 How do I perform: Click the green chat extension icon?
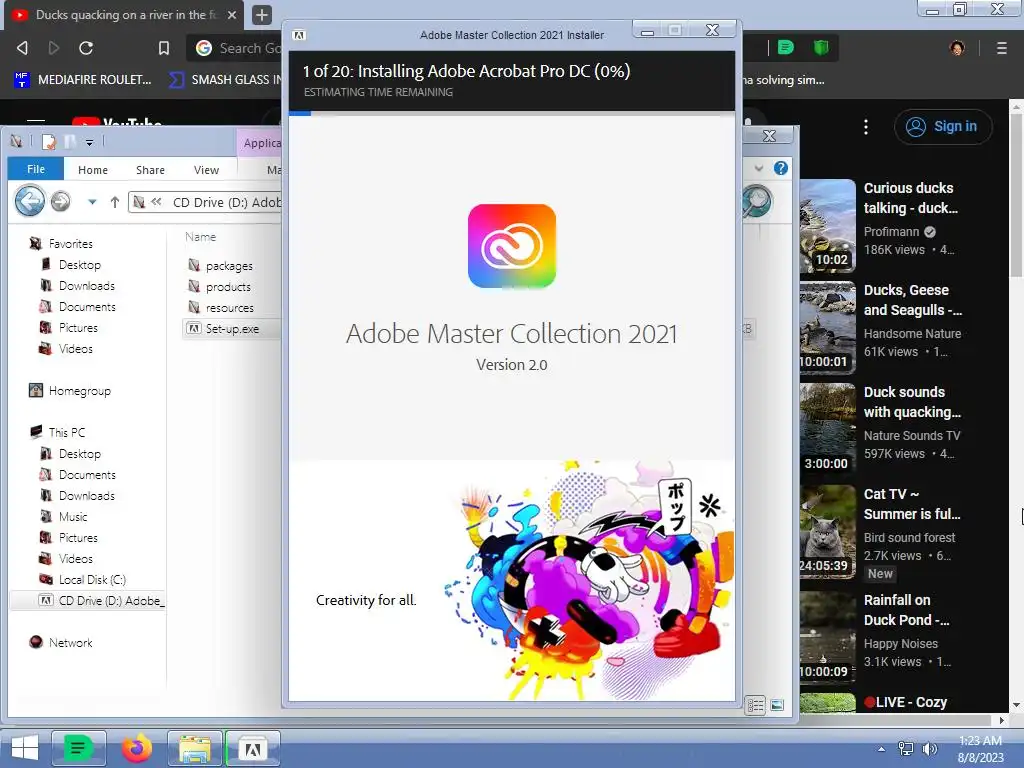click(x=786, y=47)
